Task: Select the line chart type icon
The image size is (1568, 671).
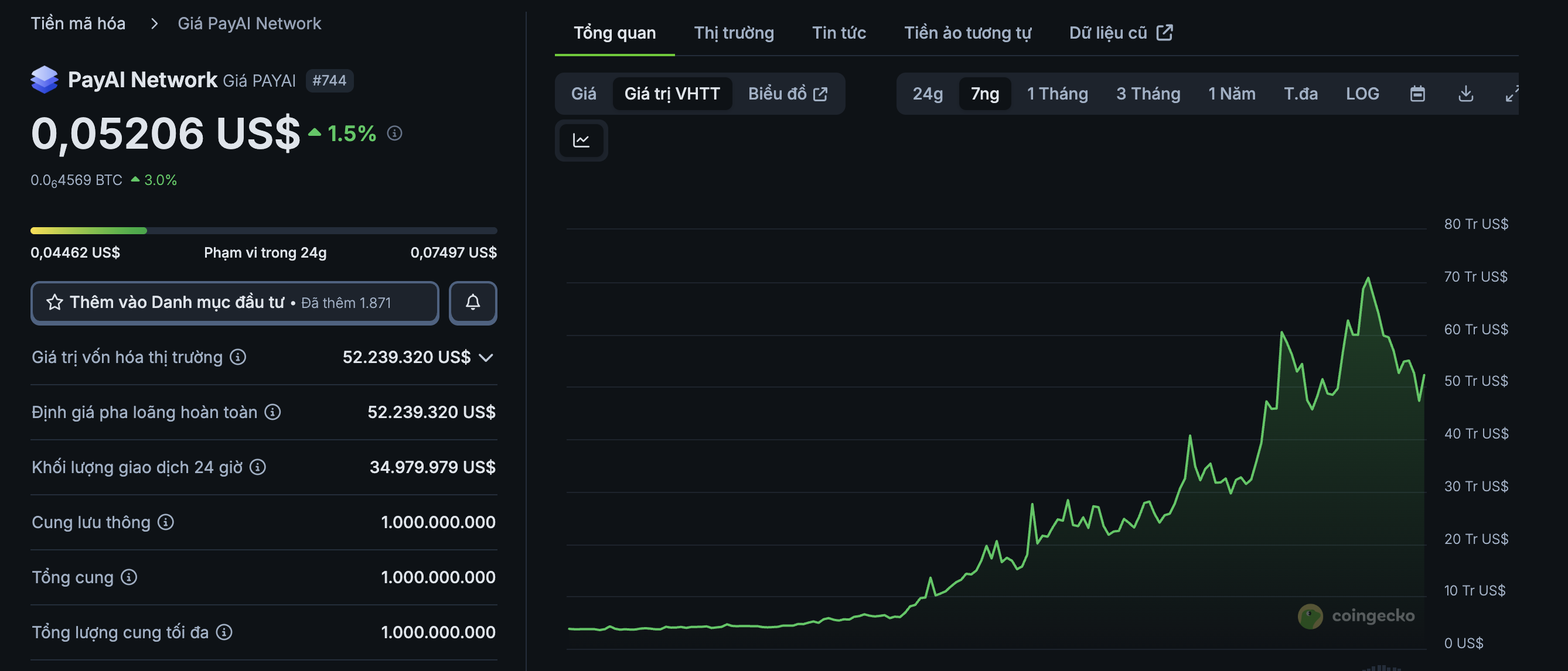Action: point(581,140)
